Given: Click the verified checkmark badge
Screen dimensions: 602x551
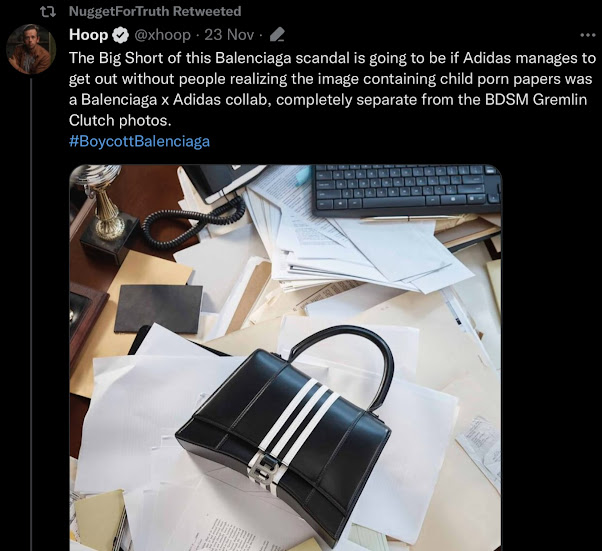Looking at the screenshot, I should click(121, 35).
